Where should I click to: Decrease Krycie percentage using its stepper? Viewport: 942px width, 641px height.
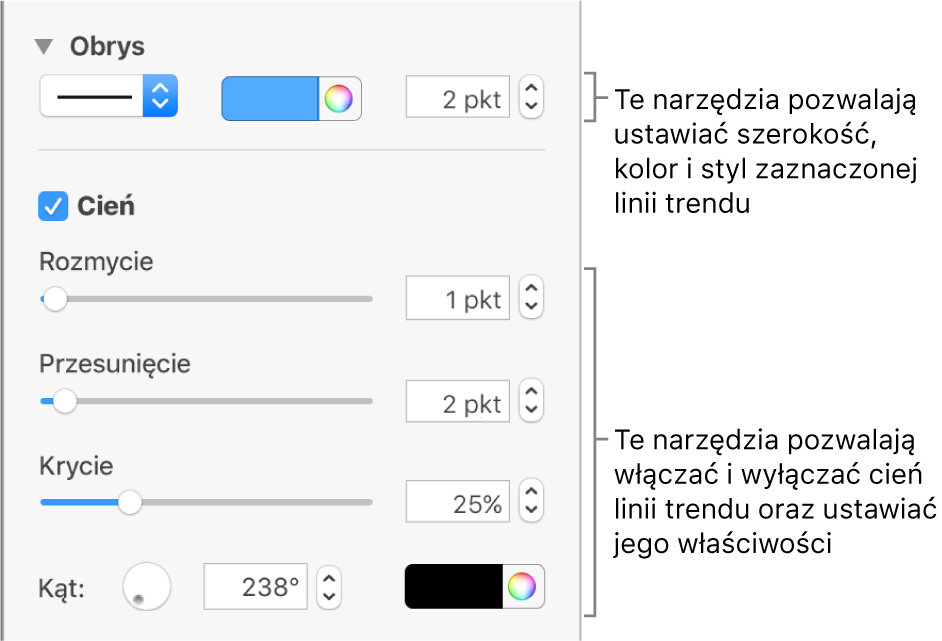[x=531, y=509]
